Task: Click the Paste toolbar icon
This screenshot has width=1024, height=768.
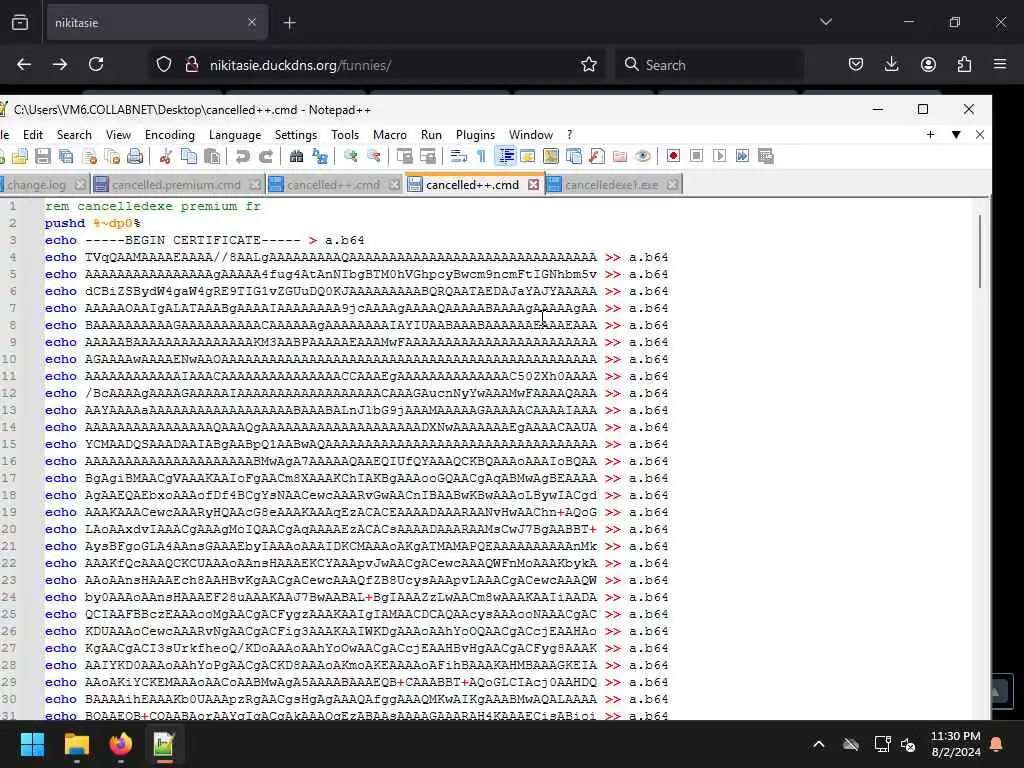Action: coord(212,156)
